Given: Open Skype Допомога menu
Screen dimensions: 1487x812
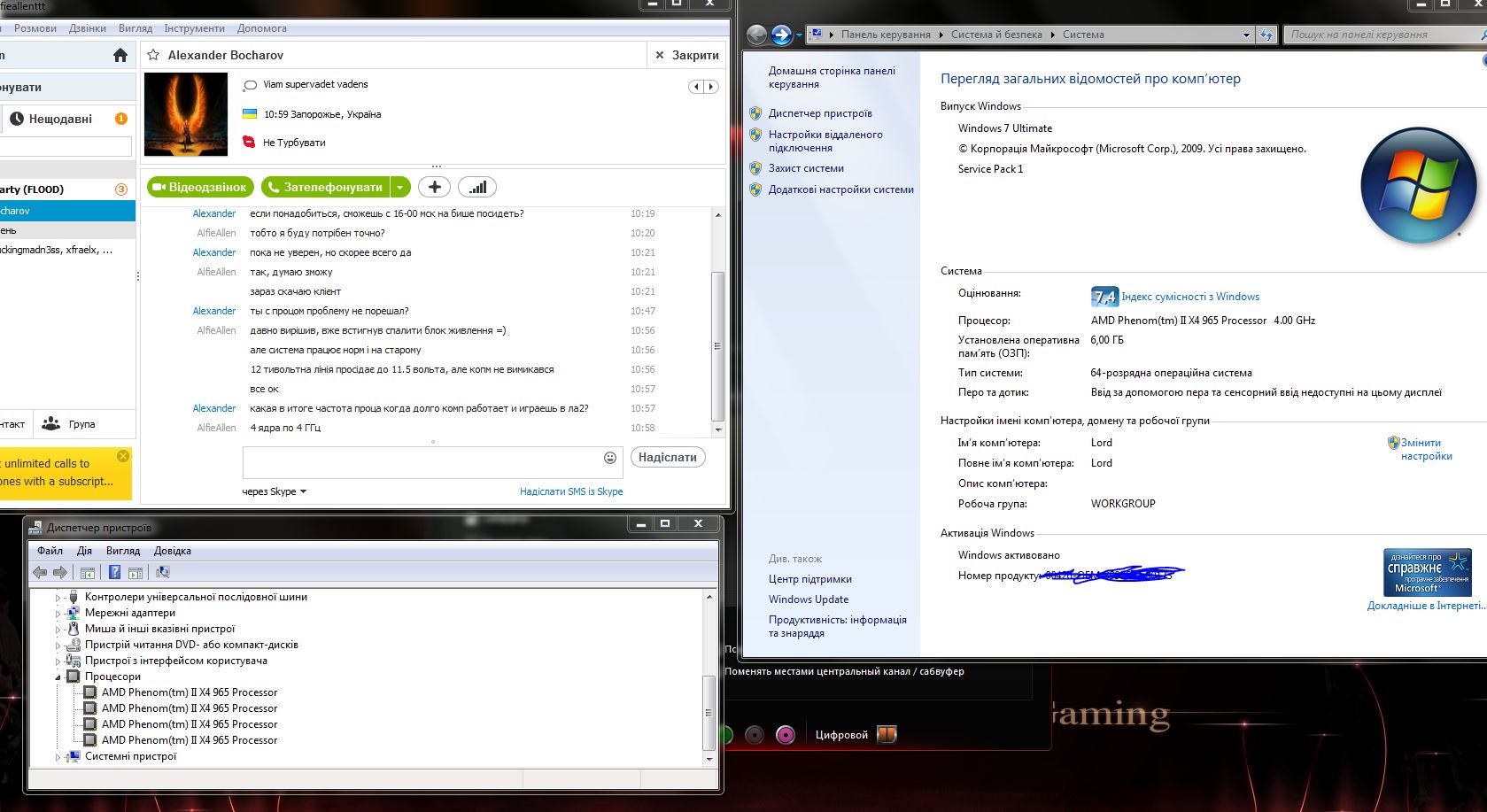Looking at the screenshot, I should (262, 28).
